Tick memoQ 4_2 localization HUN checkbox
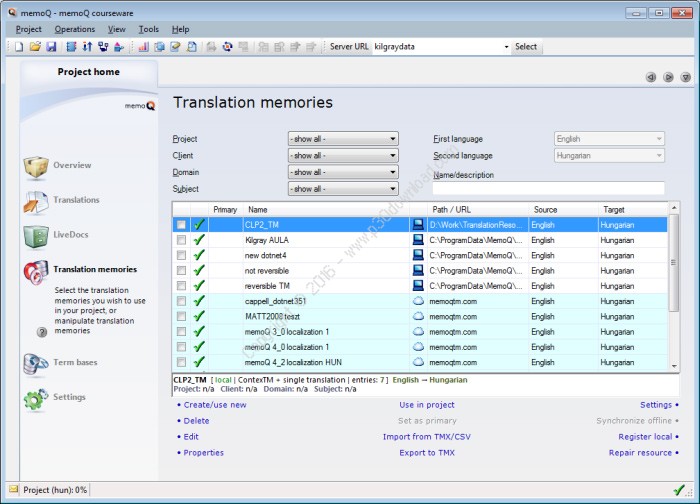The height and width of the screenshot is (504, 700). [x=181, y=362]
